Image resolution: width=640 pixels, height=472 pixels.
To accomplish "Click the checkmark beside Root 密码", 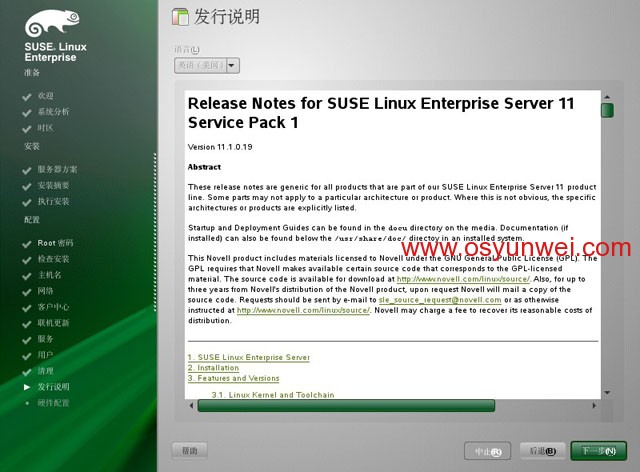I will point(27,244).
